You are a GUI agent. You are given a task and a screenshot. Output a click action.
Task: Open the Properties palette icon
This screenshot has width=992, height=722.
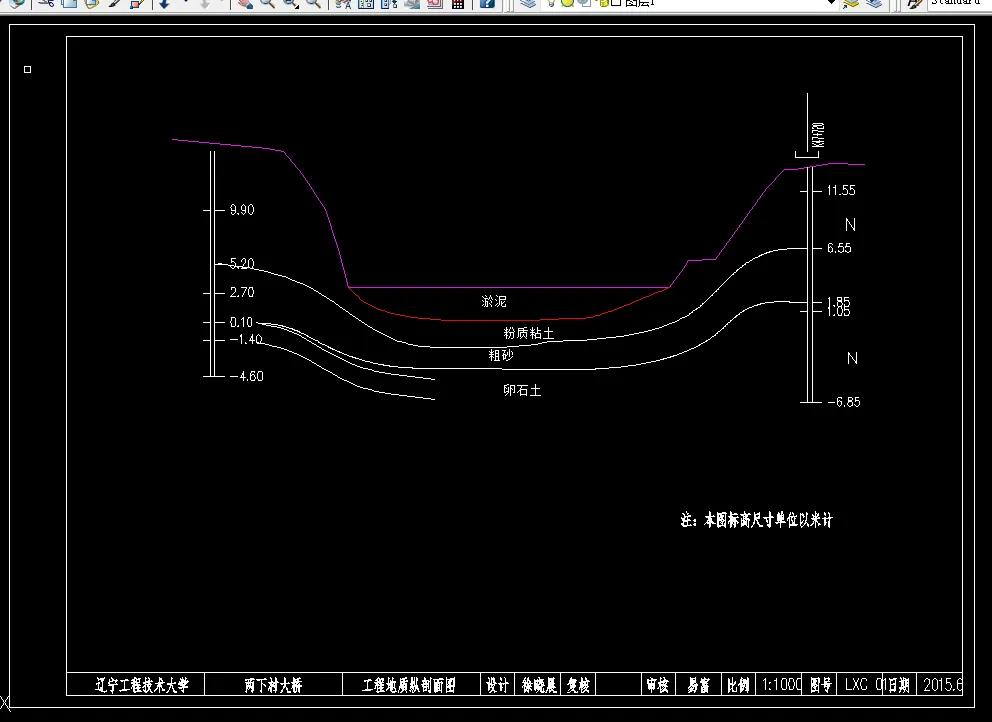click(343, 3)
